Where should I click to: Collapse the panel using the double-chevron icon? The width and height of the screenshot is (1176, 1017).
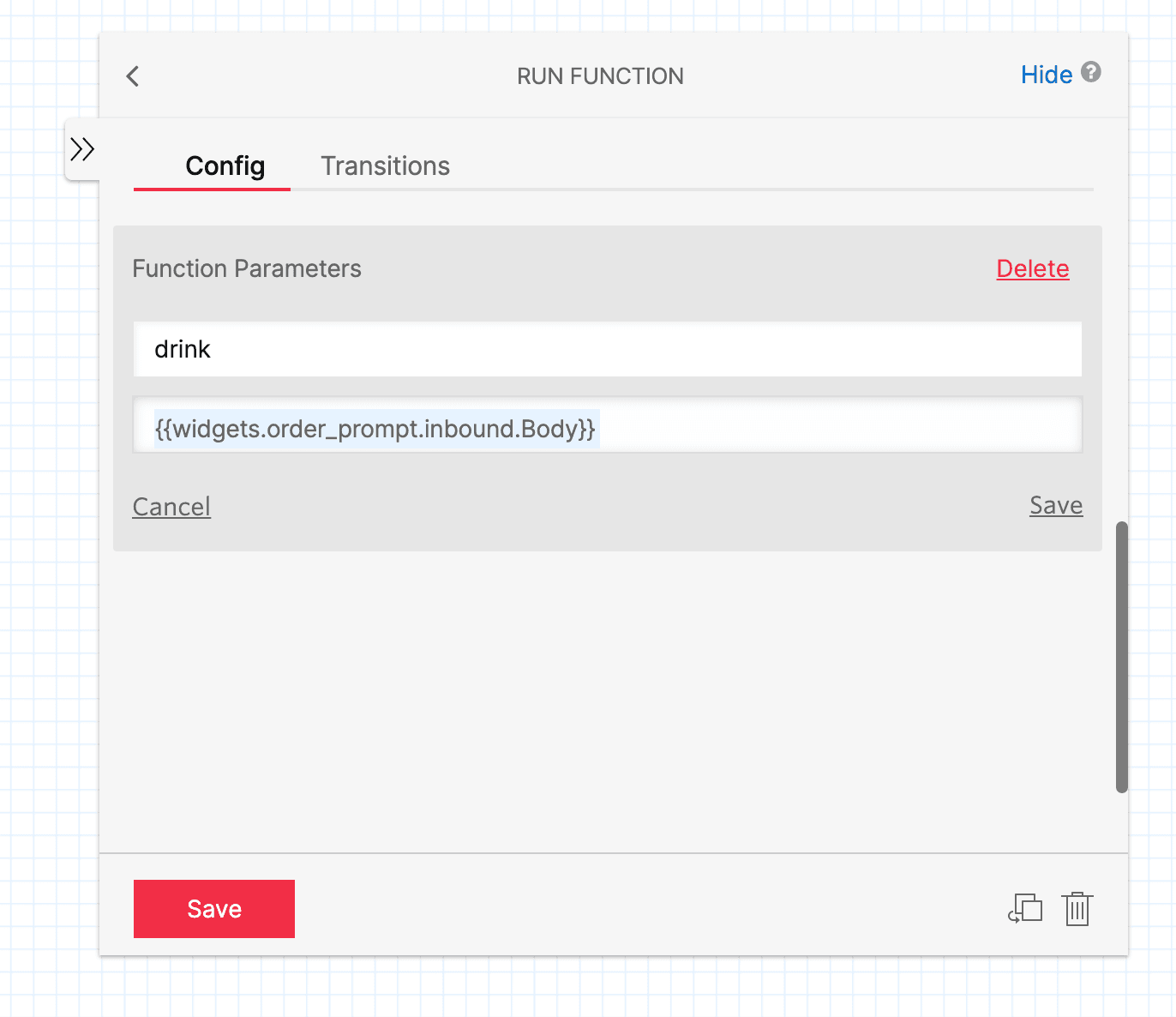[83, 147]
